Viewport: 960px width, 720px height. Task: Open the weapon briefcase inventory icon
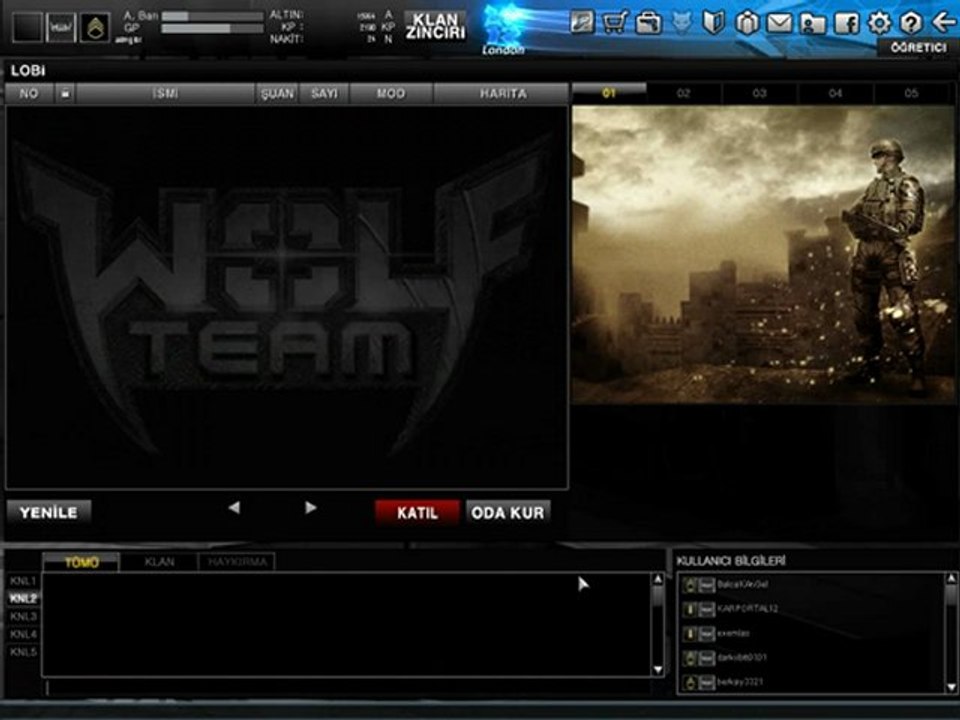pos(648,23)
